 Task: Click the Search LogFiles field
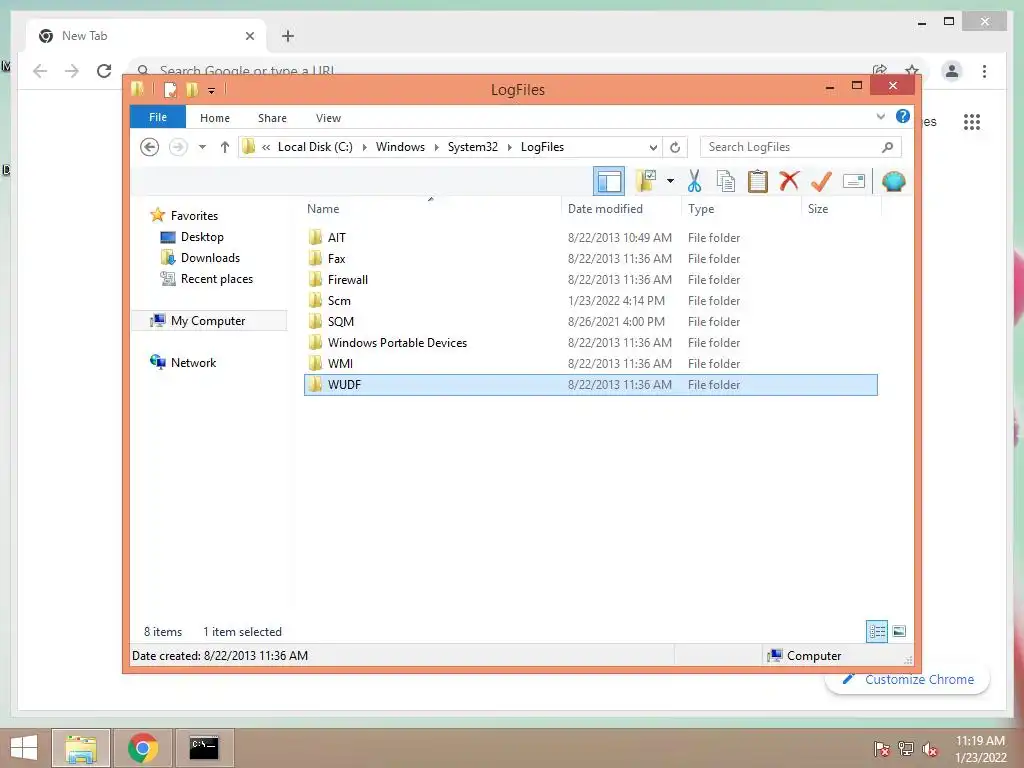[x=801, y=147]
